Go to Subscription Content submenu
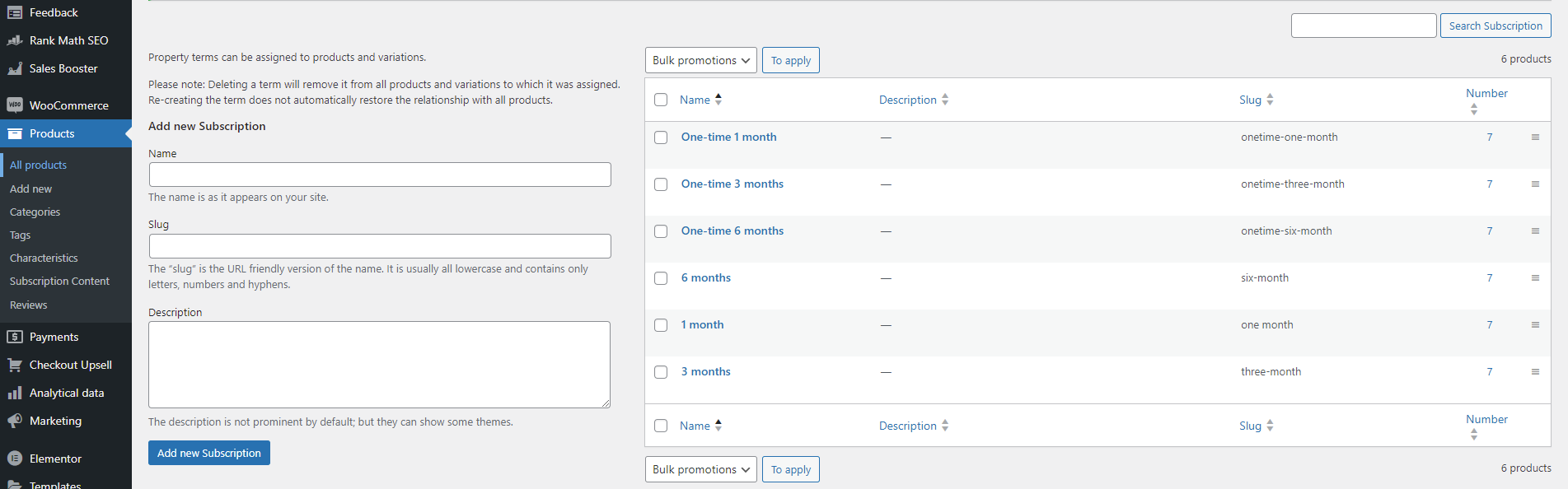The image size is (1568, 489). click(x=59, y=281)
